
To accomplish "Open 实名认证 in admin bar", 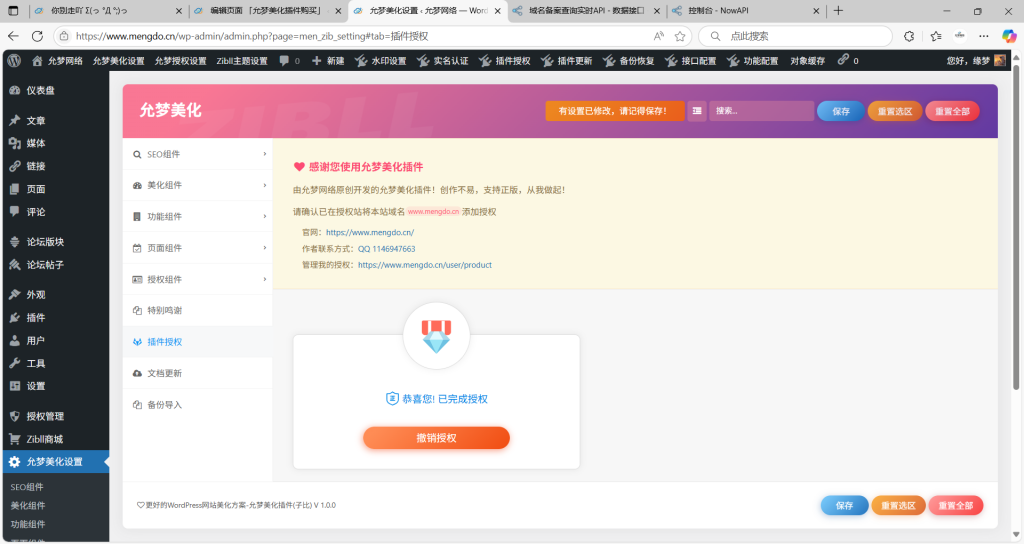I will 443,61.
